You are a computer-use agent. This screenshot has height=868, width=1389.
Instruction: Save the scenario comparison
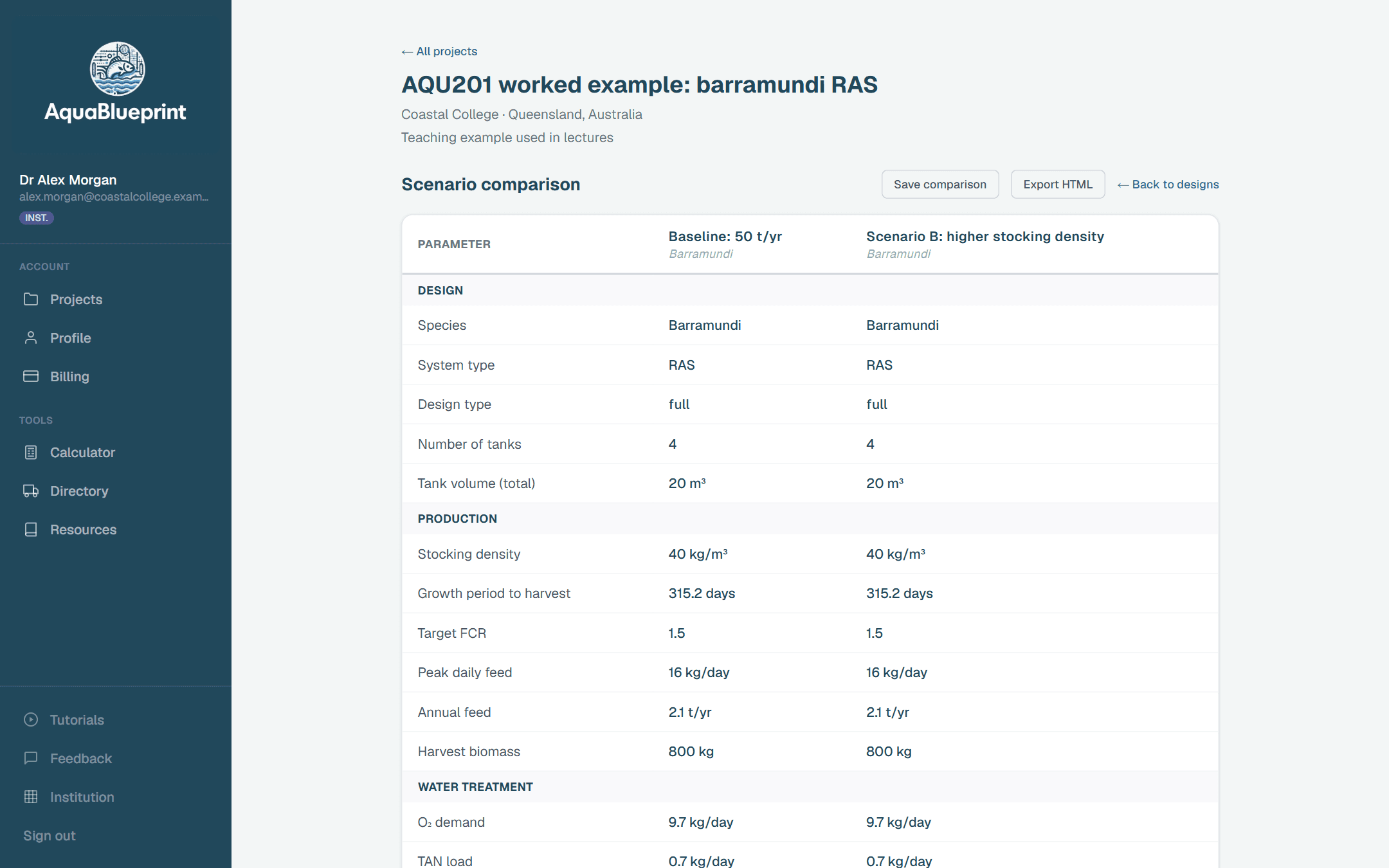[940, 185]
